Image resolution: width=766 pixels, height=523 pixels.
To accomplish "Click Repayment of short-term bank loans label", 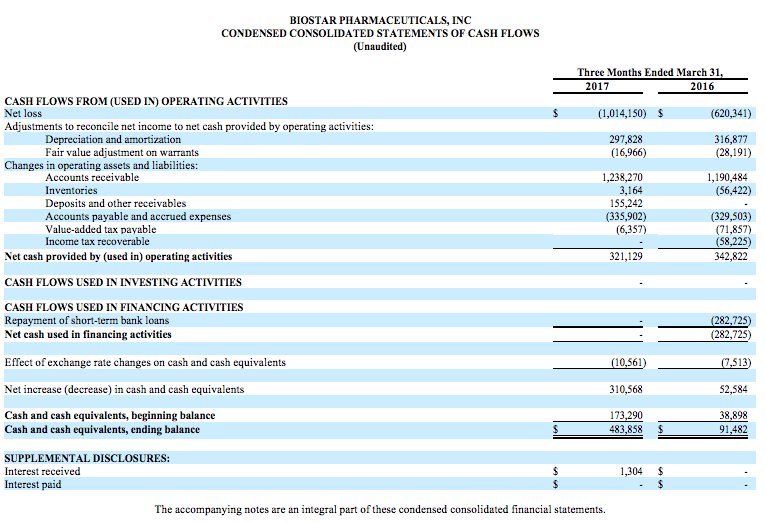I will tap(87, 321).
